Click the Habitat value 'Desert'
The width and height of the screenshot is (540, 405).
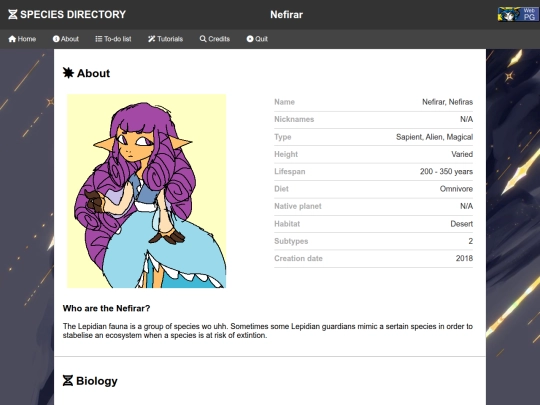[461, 224]
